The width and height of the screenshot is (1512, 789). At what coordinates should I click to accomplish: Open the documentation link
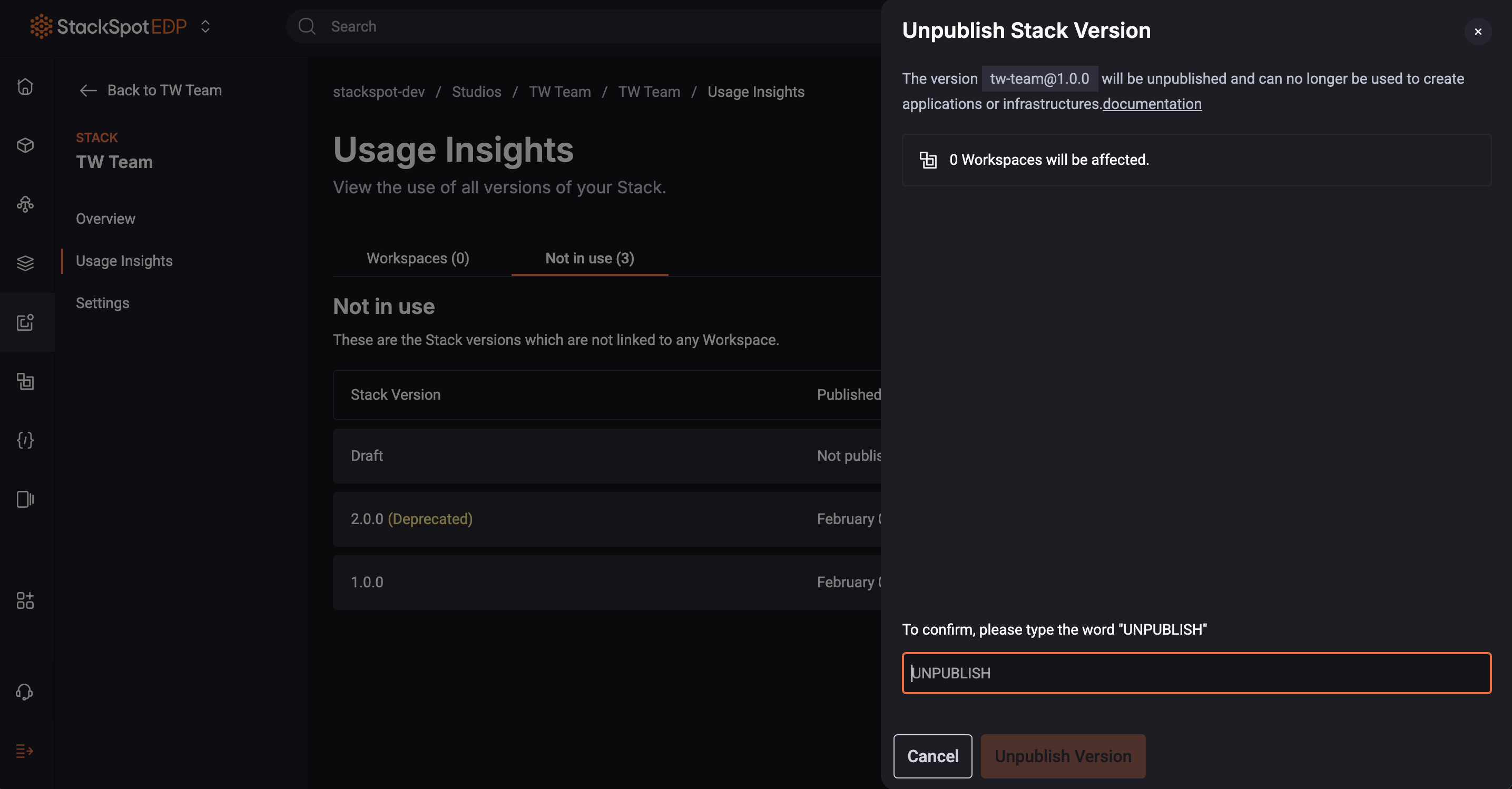coord(1152,104)
